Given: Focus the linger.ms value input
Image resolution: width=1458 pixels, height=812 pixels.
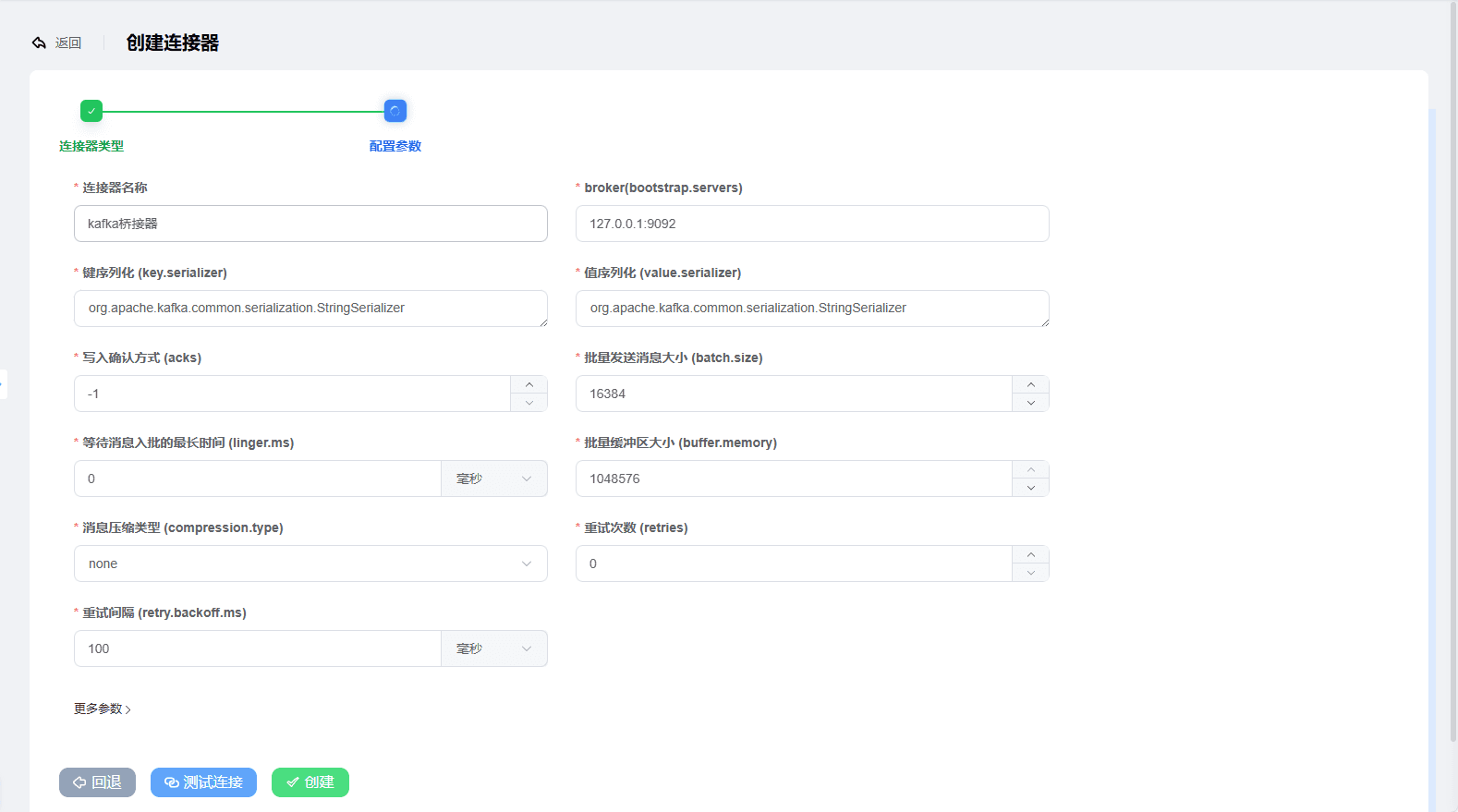Looking at the screenshot, I should (x=258, y=479).
